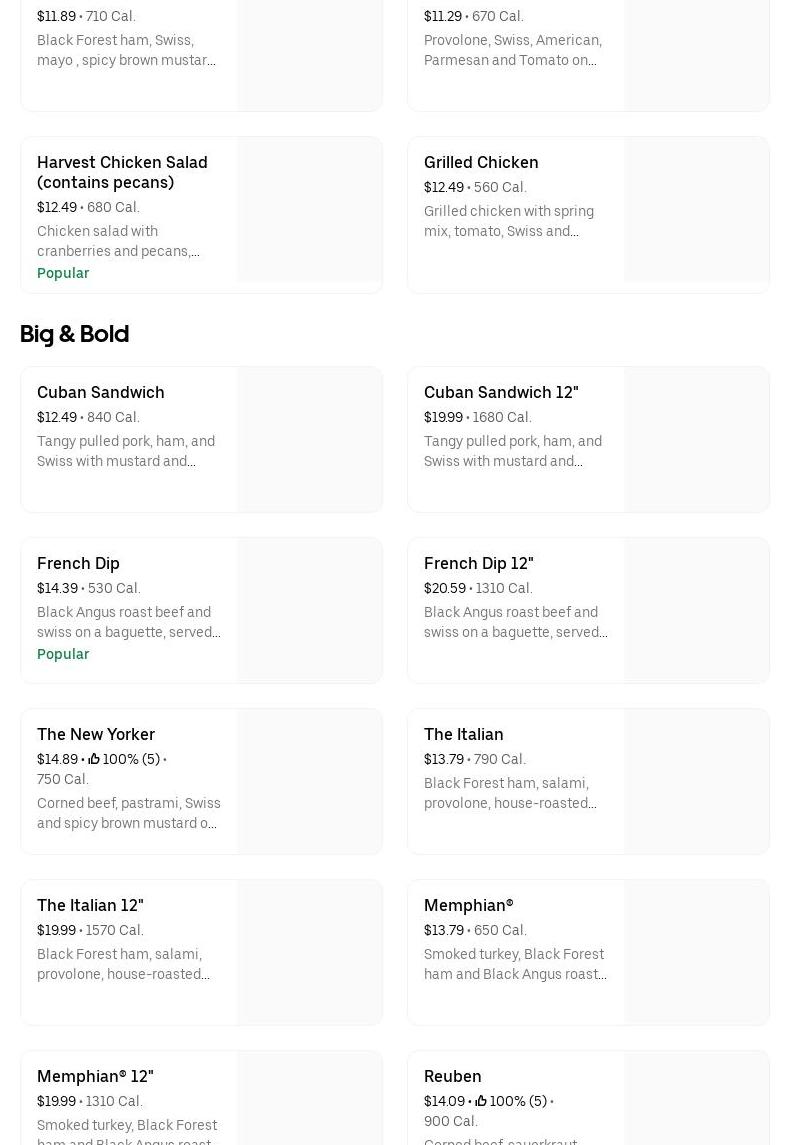Select The Italian 12" item title

click(90, 905)
